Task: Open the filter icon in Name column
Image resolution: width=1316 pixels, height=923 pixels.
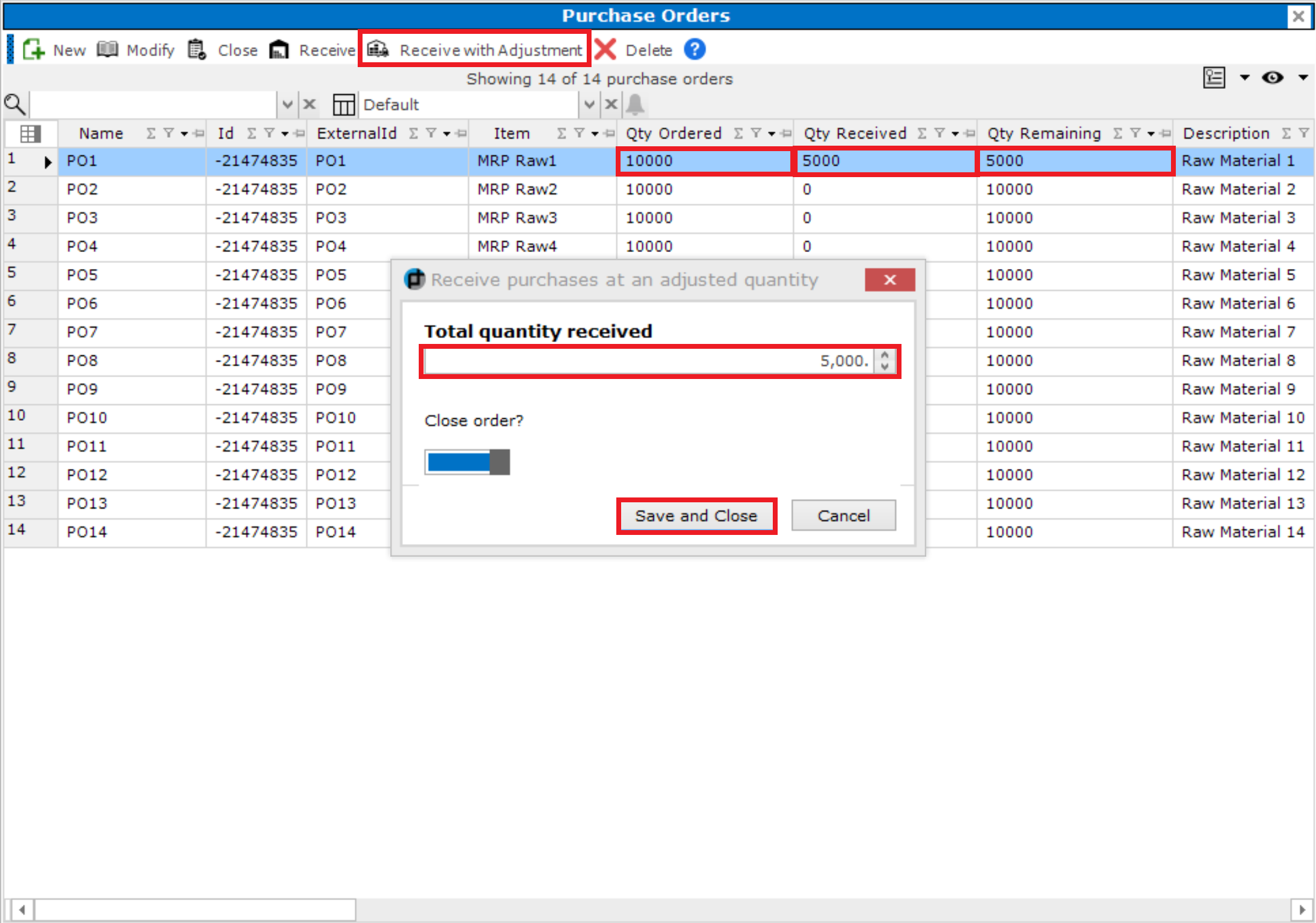Action: coord(169,133)
